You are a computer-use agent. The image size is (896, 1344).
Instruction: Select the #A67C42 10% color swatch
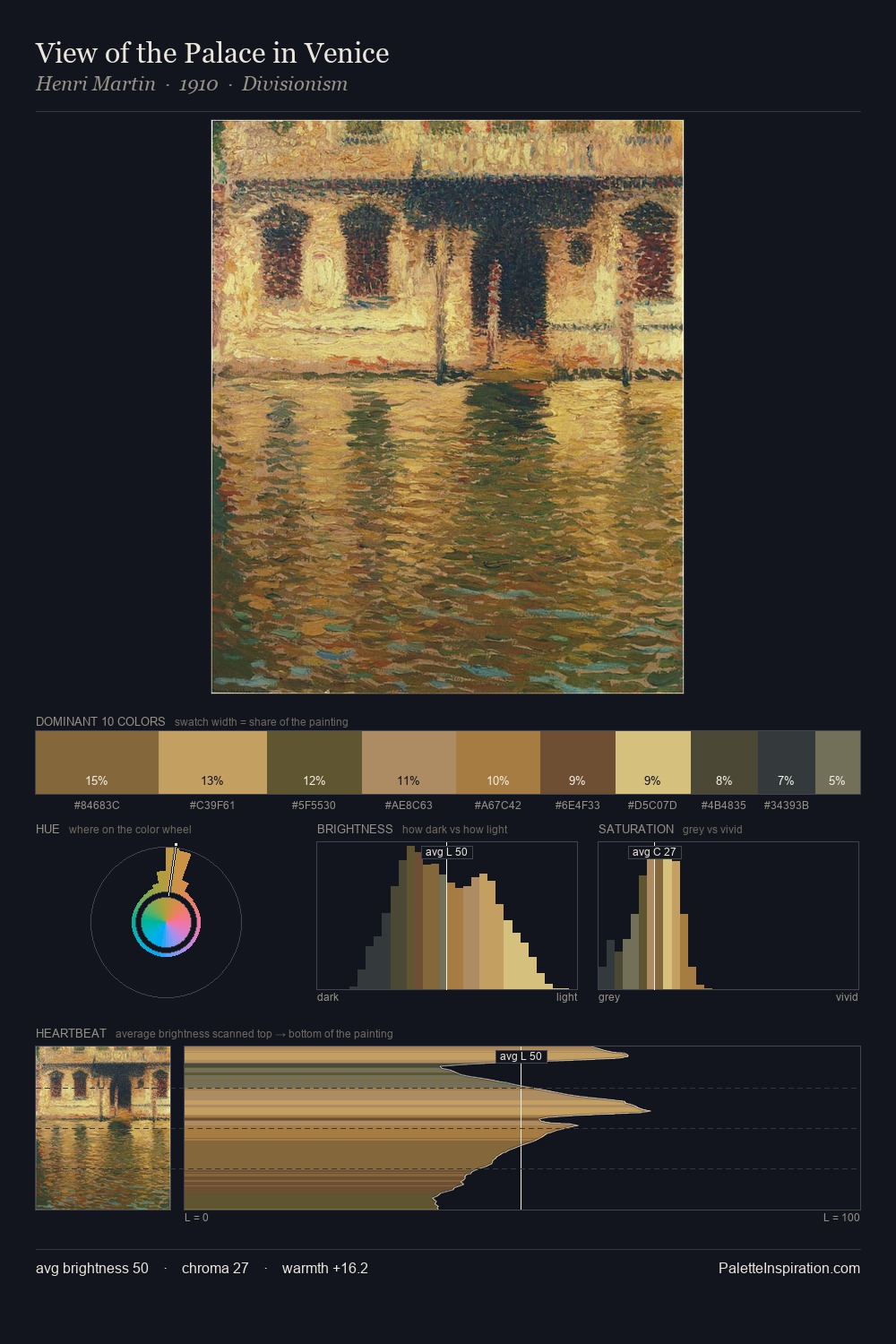point(498,762)
